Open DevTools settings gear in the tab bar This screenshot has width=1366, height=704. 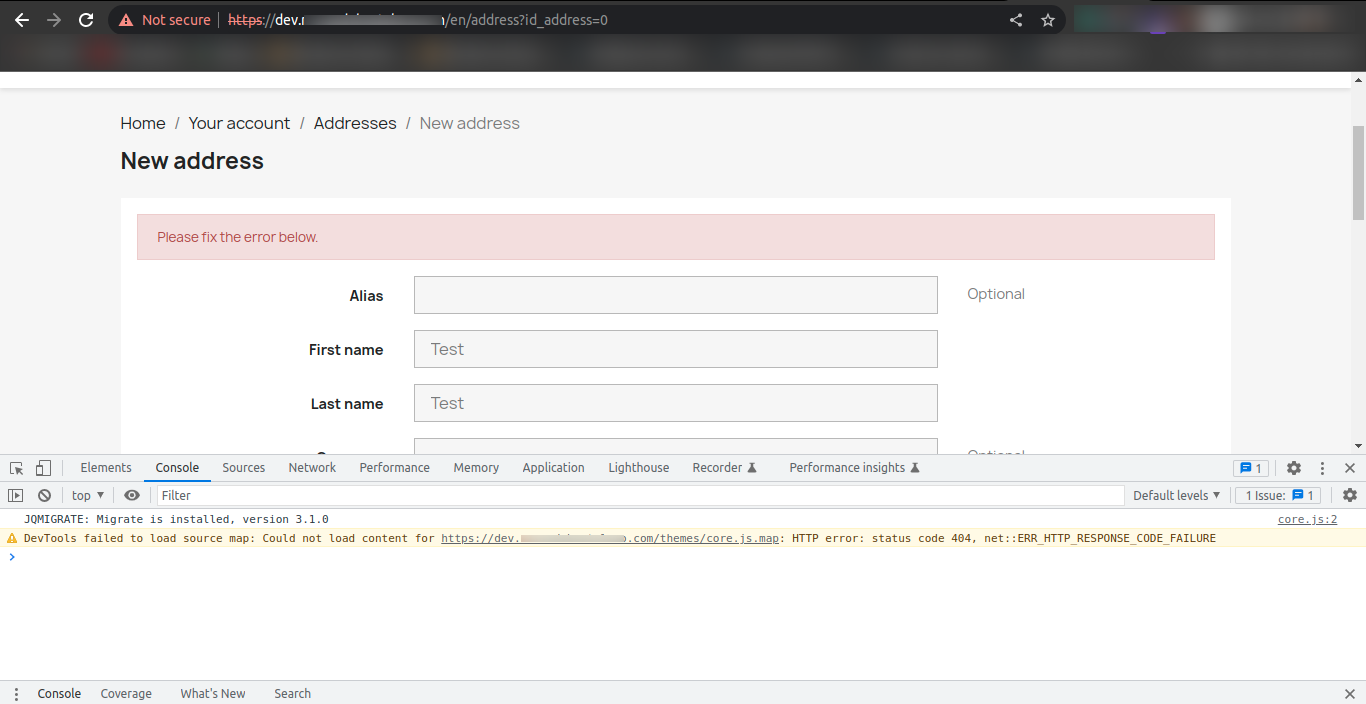[1294, 468]
